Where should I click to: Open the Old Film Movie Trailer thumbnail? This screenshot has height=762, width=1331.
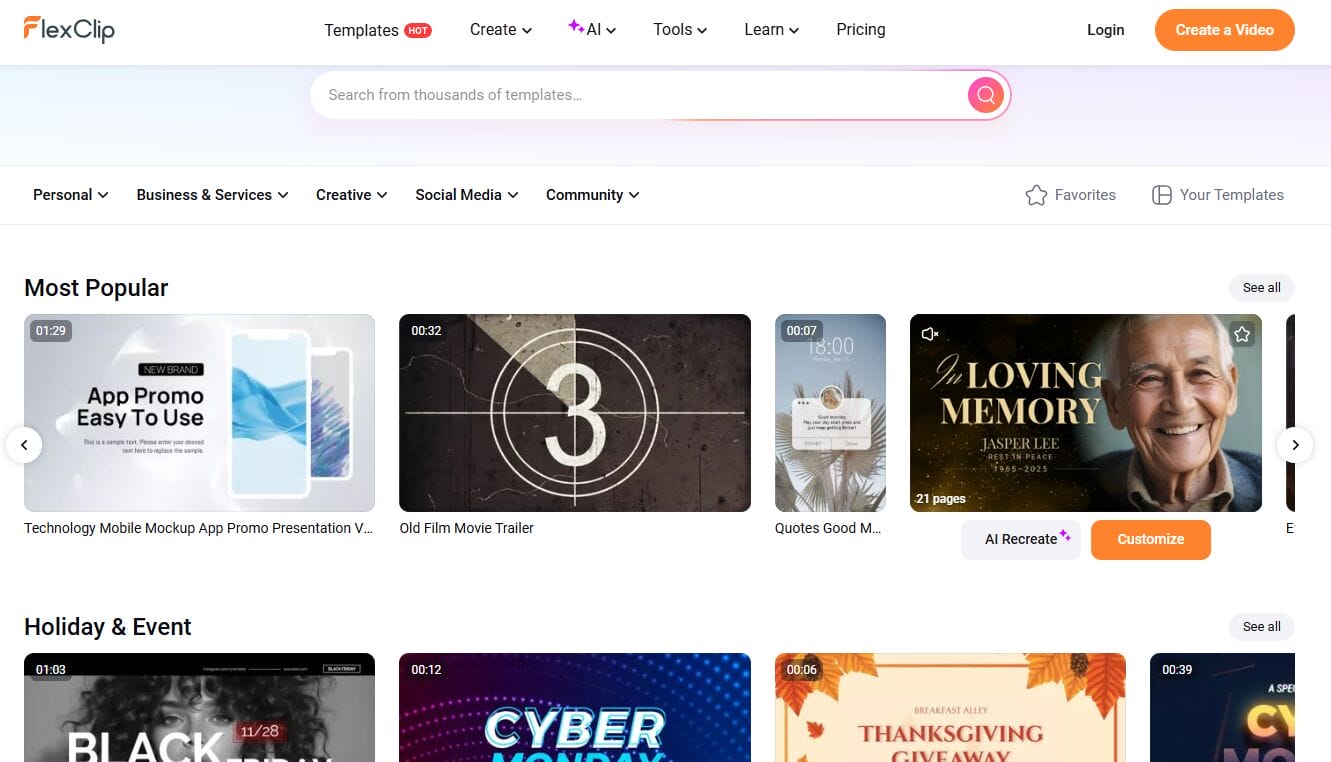click(574, 413)
